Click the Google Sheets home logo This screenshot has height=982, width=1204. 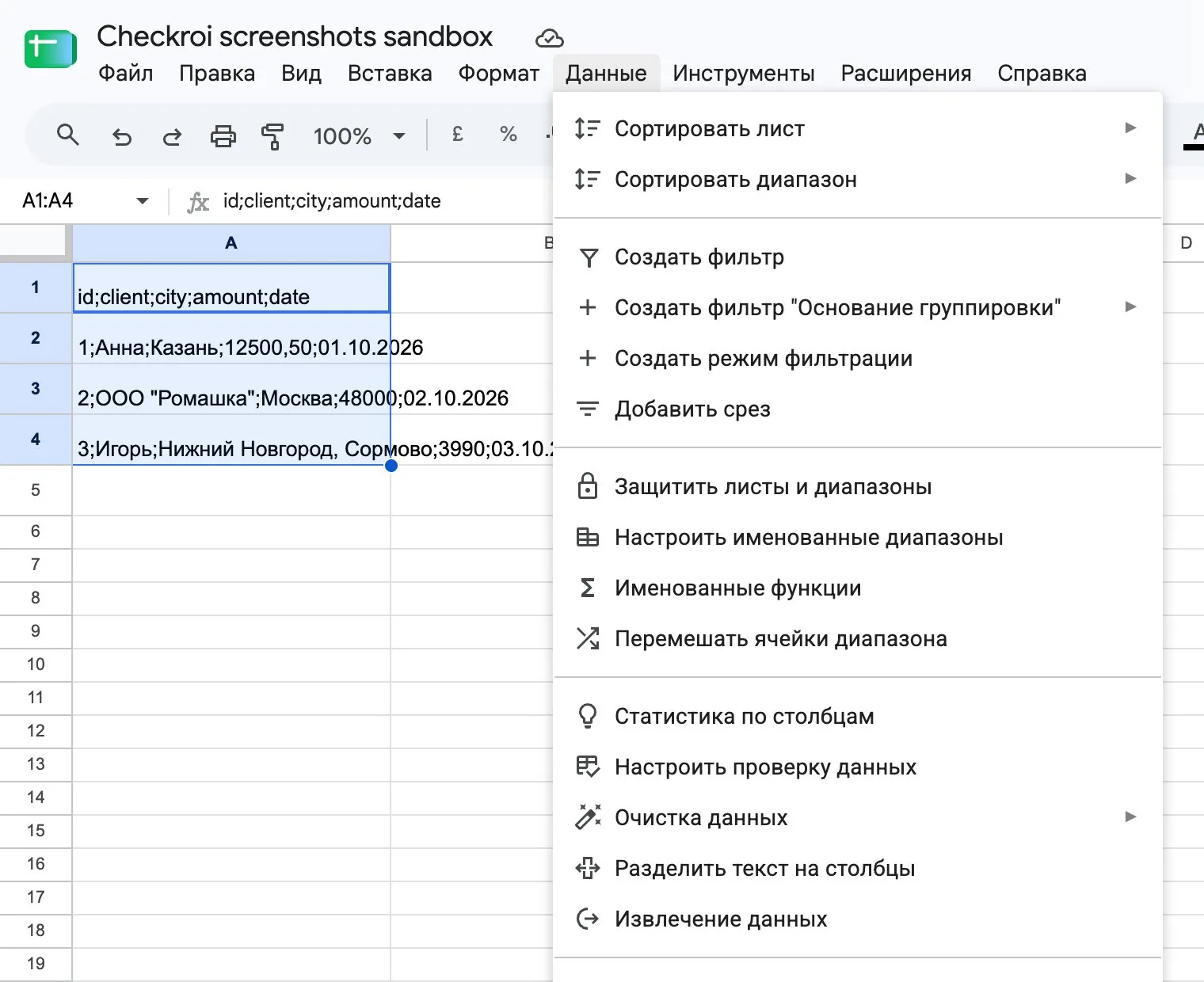pyautogui.click(x=51, y=49)
